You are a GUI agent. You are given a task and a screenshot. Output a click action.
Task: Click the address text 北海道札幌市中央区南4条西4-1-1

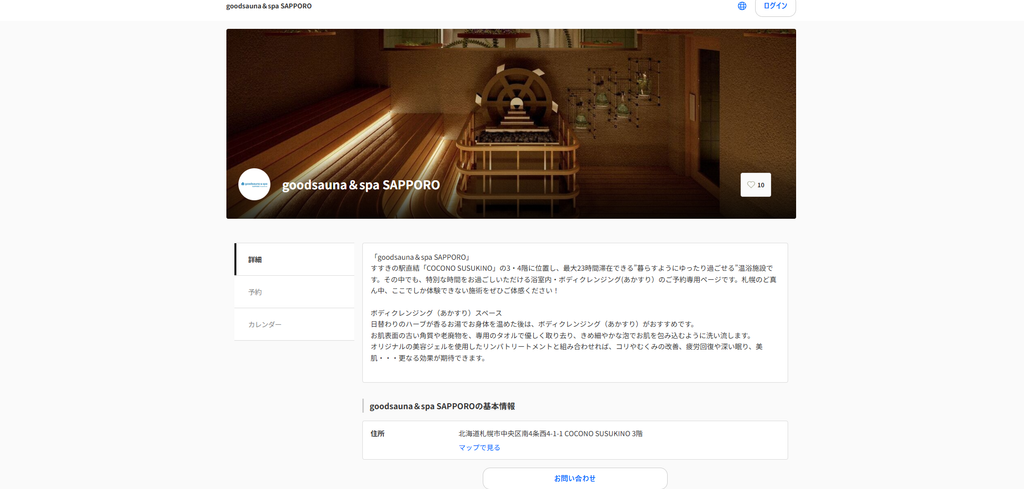tap(510, 433)
